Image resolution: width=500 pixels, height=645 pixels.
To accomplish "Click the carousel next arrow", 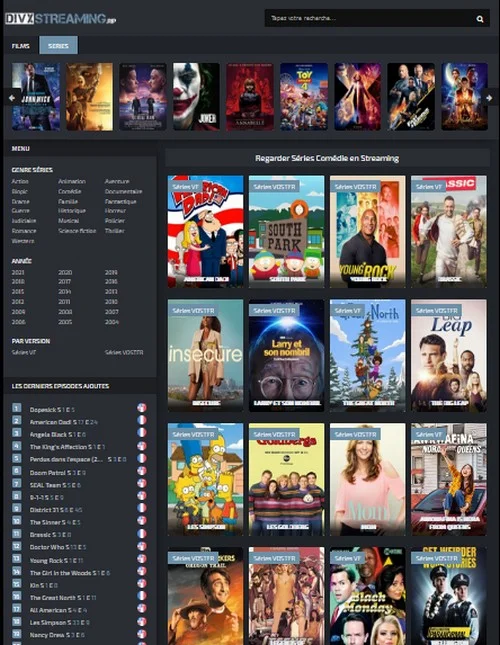I will pos(489,97).
